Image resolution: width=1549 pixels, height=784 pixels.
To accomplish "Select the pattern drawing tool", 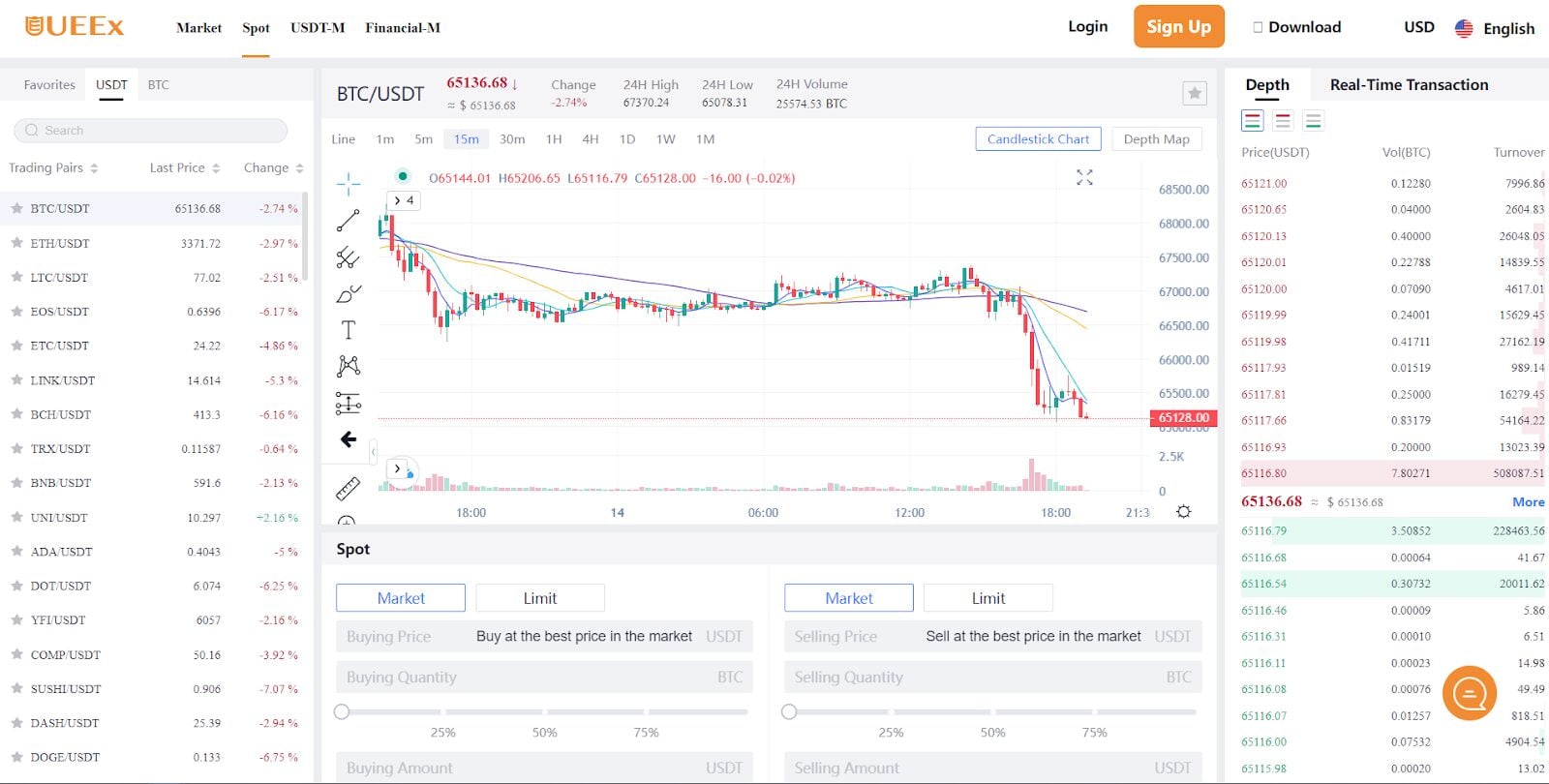I will click(x=349, y=366).
